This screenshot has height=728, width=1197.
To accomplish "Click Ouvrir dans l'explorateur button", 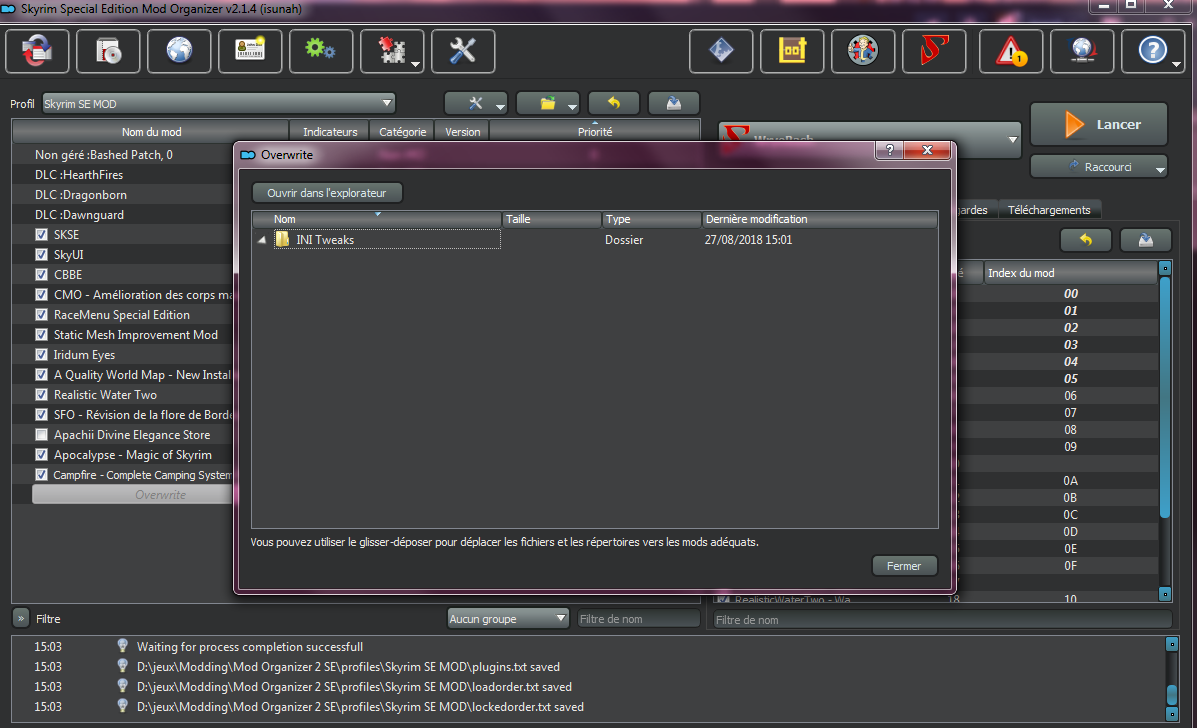I will coord(327,193).
